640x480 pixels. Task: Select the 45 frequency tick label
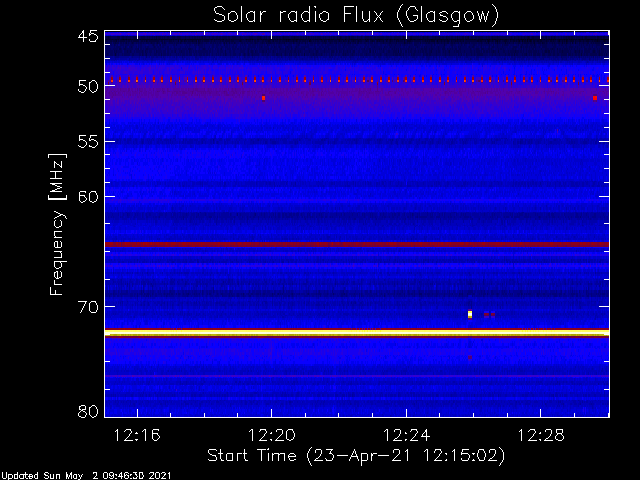tap(88, 37)
